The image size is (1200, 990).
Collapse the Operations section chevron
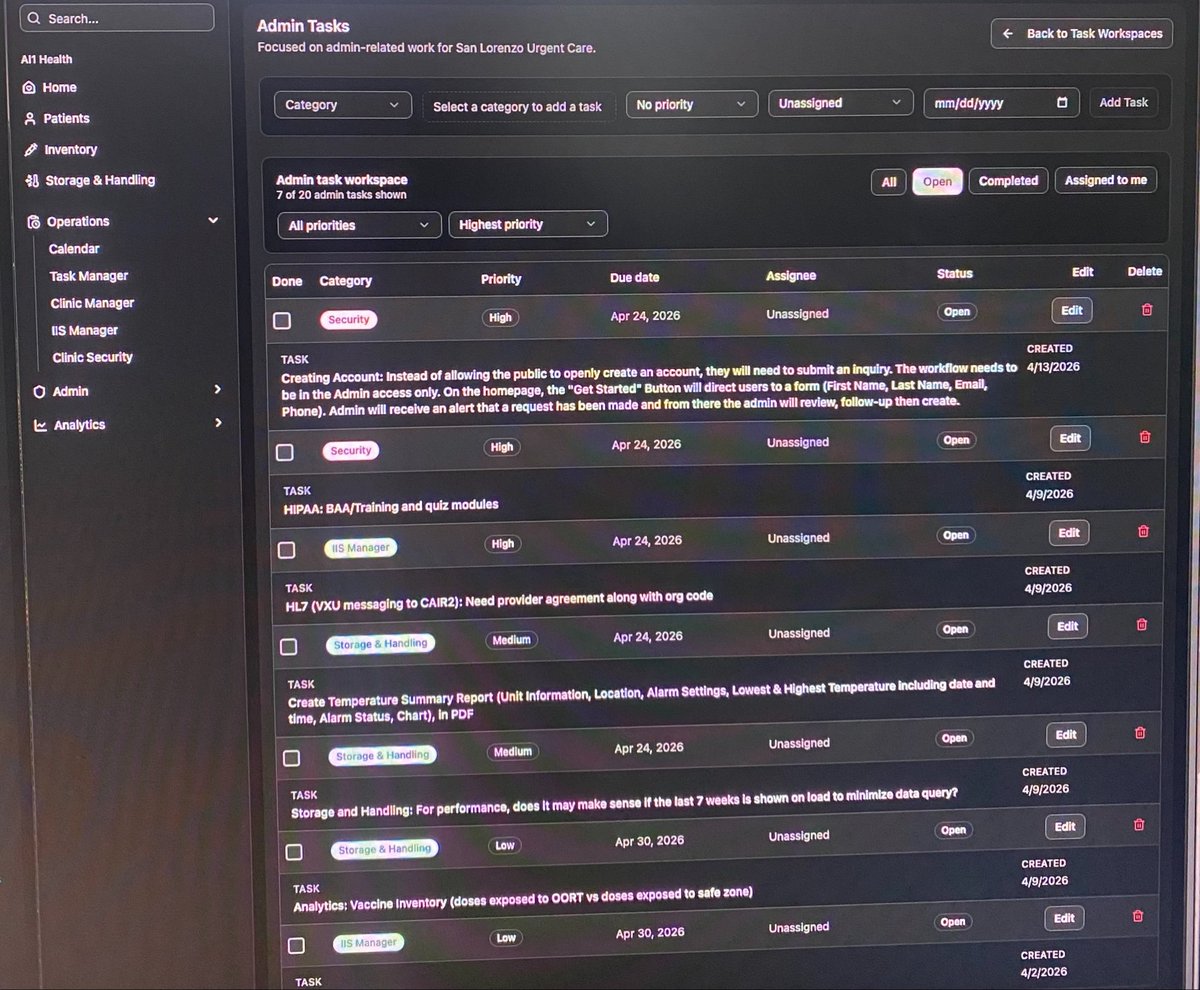(x=213, y=221)
